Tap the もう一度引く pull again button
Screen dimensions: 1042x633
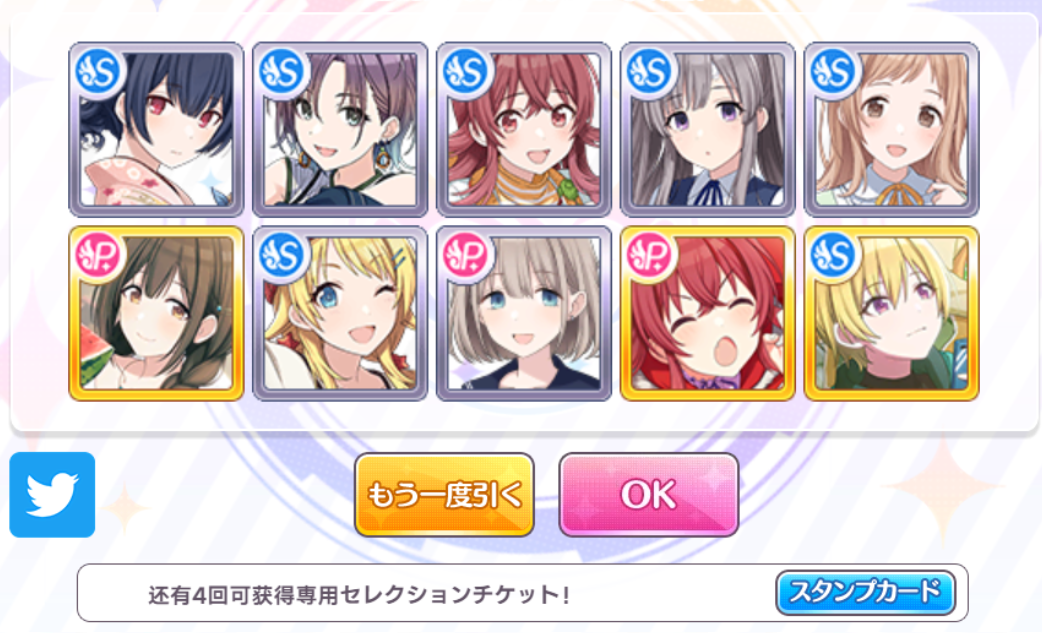click(444, 495)
